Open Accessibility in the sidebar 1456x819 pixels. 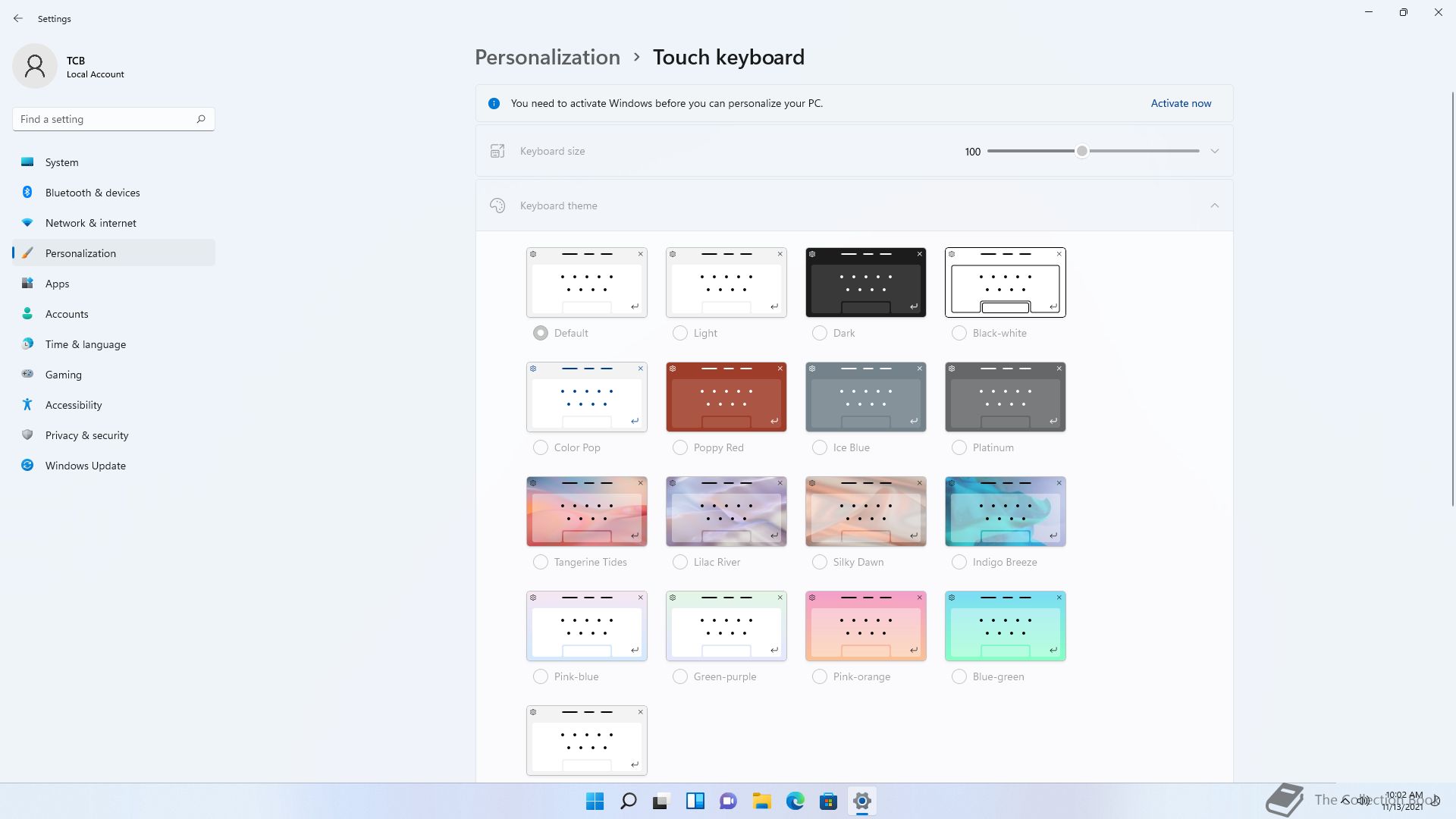[74, 405]
